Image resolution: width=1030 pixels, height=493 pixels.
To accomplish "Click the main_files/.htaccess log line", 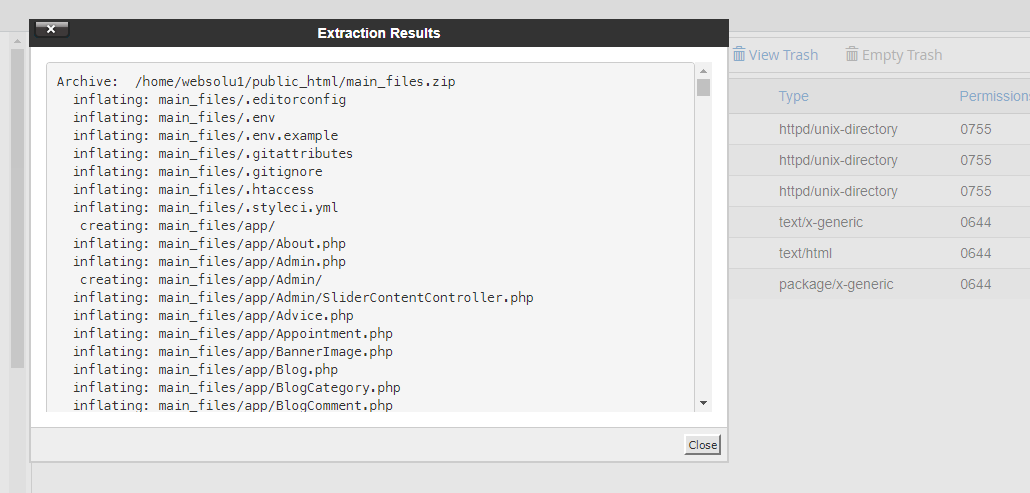I will coord(193,189).
